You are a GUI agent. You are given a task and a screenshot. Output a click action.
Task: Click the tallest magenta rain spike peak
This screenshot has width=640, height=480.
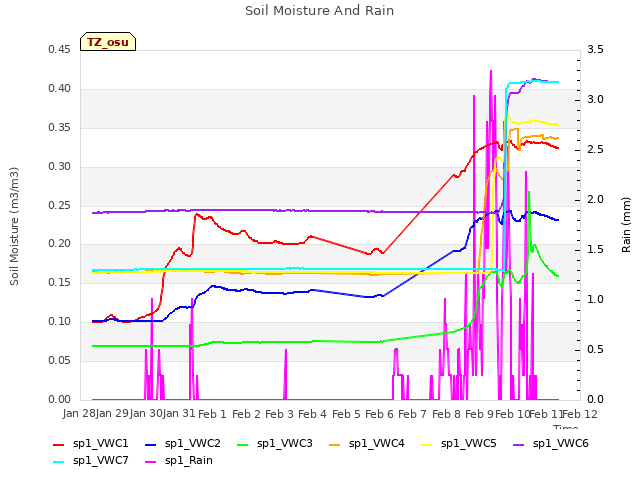click(491, 71)
